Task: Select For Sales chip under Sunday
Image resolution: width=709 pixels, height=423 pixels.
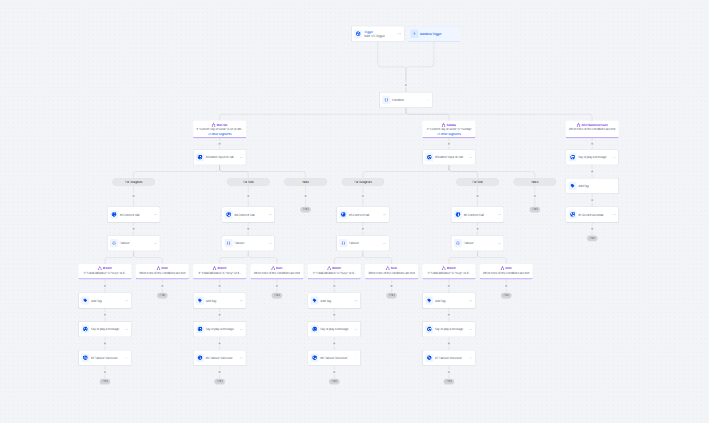Action: (477, 182)
